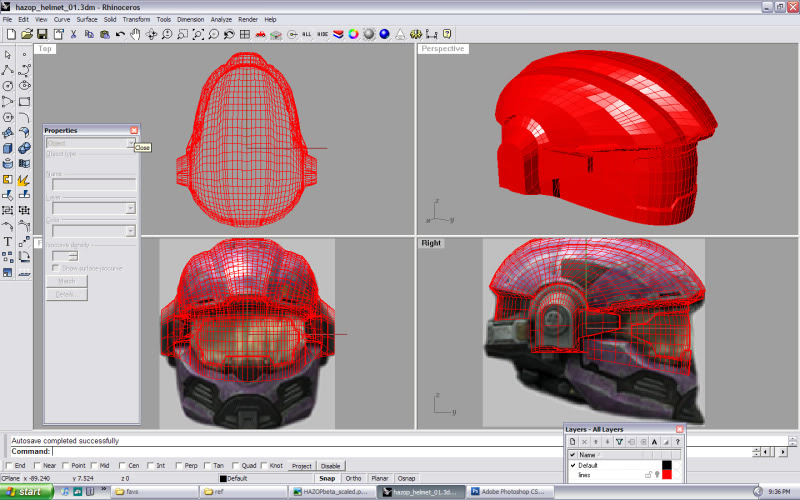800x500 pixels.
Task: Click the Project button in osnap bar
Action: point(302,466)
